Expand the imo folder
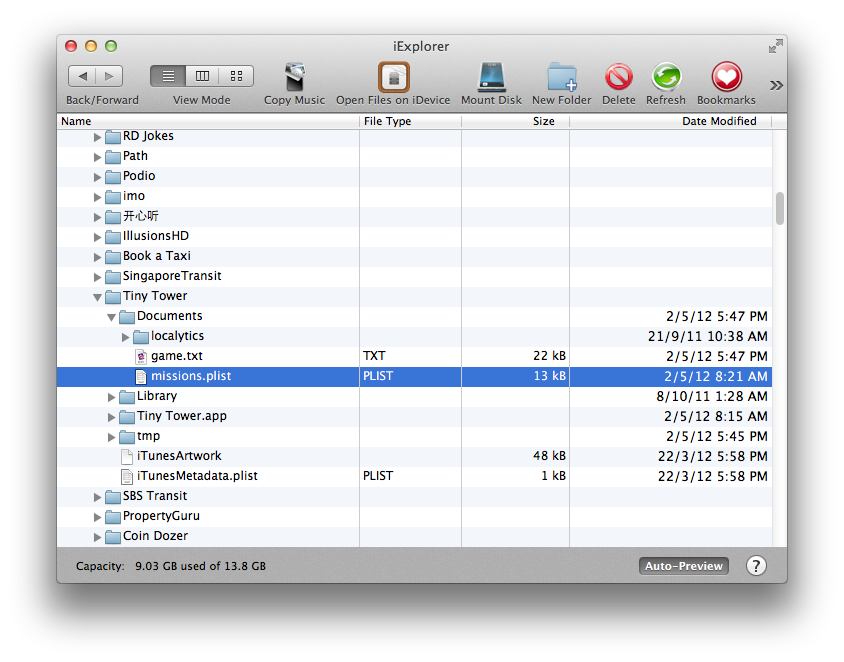The width and height of the screenshot is (844, 662). (97, 197)
